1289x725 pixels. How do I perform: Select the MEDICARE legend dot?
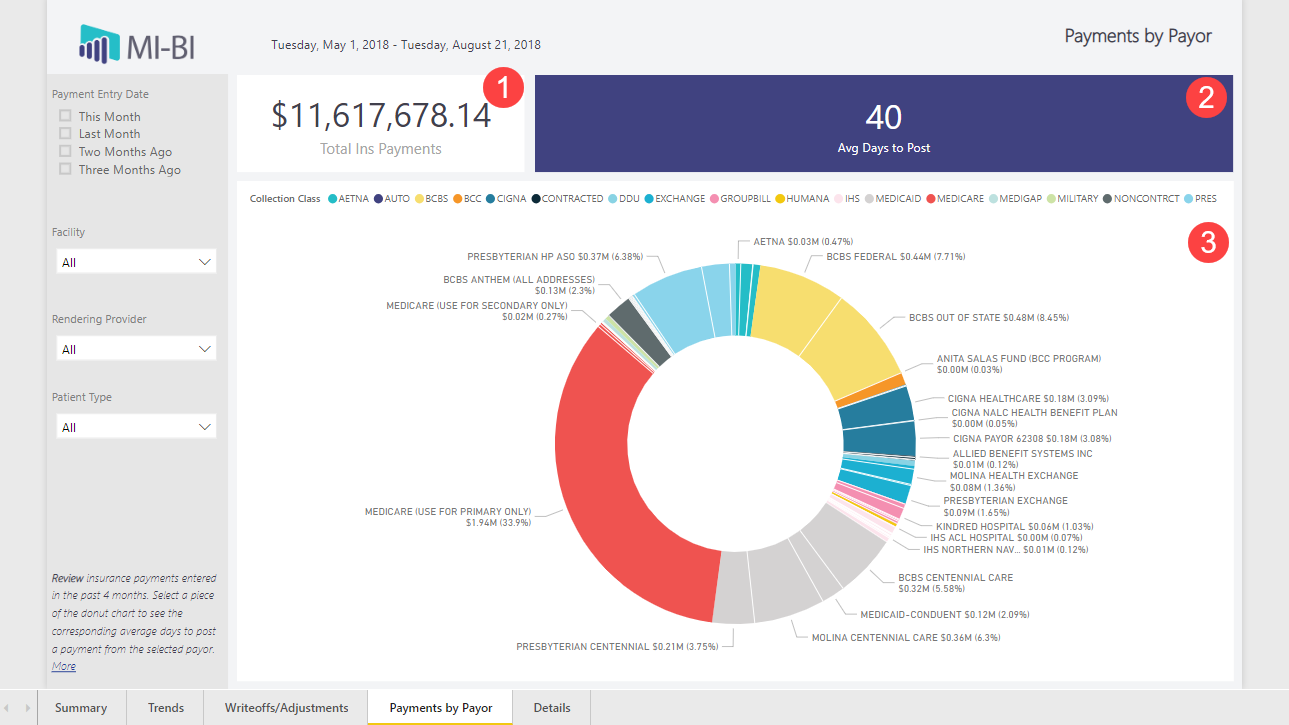933,199
